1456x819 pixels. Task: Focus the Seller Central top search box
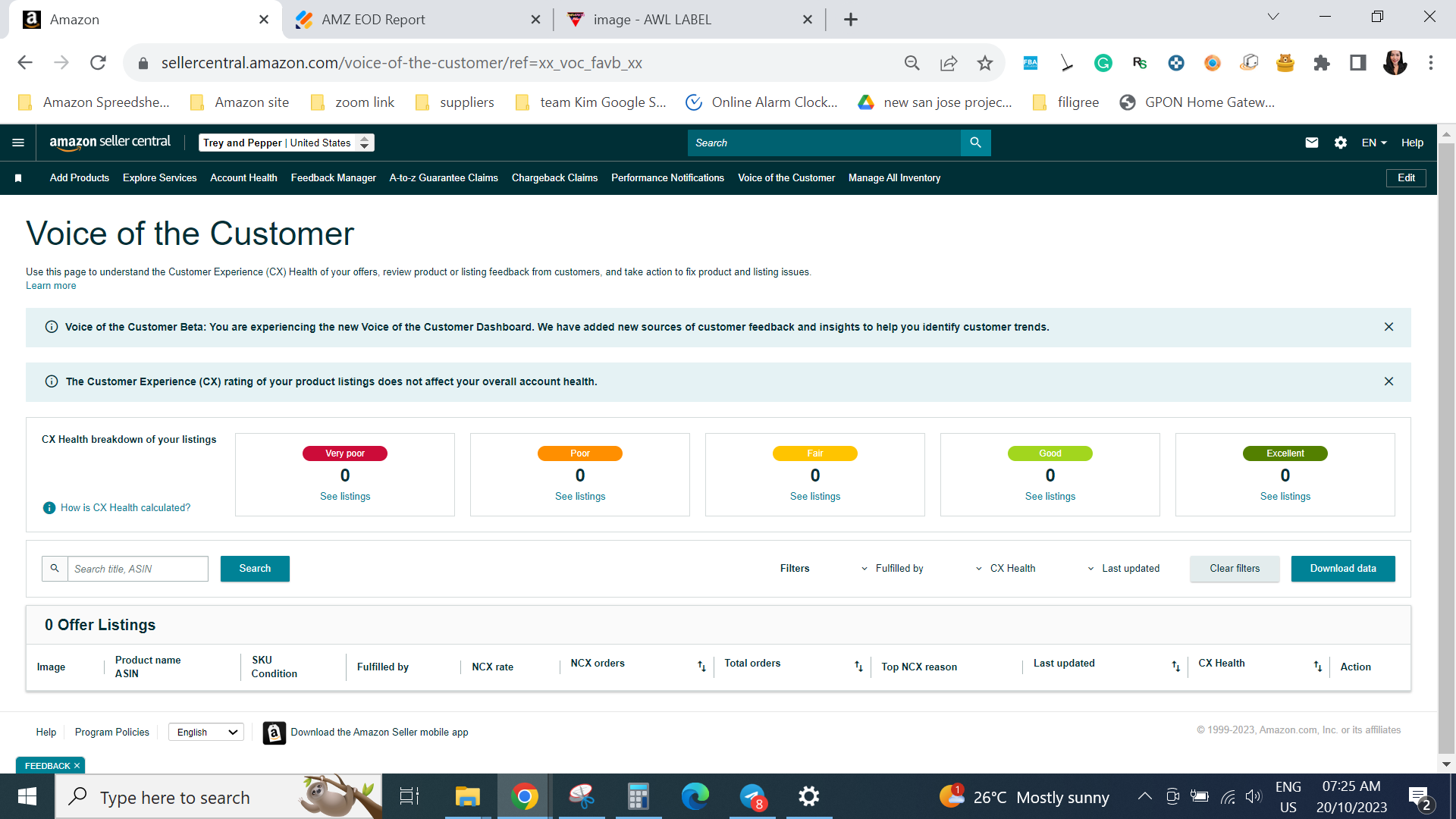(x=824, y=143)
